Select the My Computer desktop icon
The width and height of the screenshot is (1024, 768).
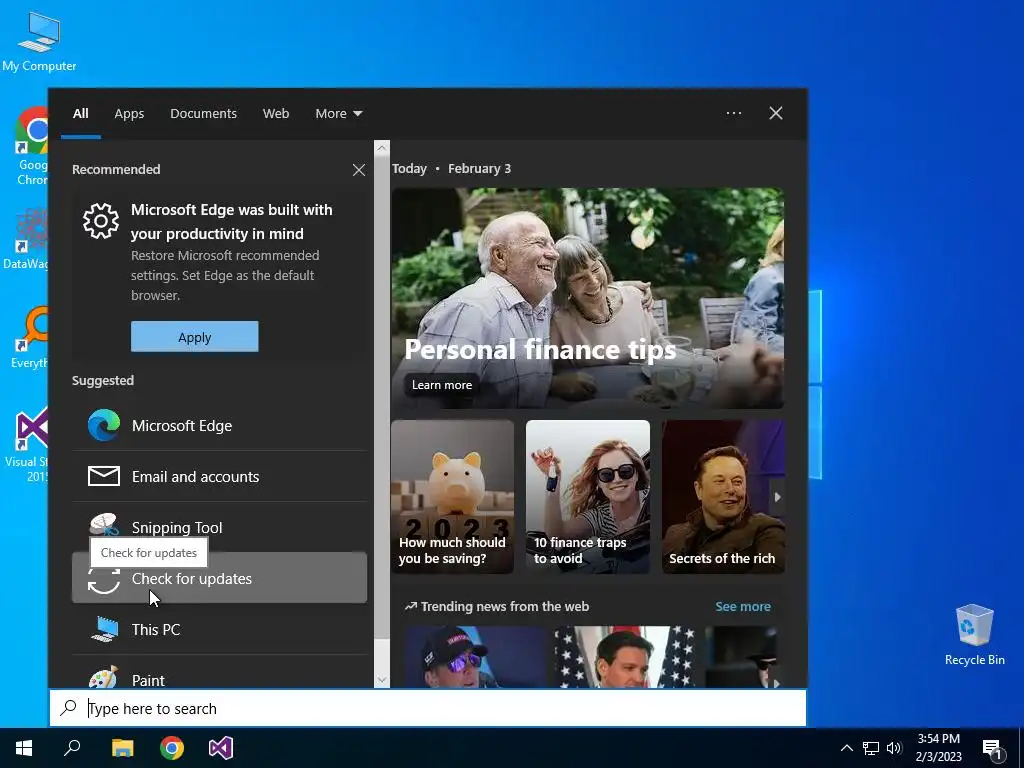(x=39, y=40)
